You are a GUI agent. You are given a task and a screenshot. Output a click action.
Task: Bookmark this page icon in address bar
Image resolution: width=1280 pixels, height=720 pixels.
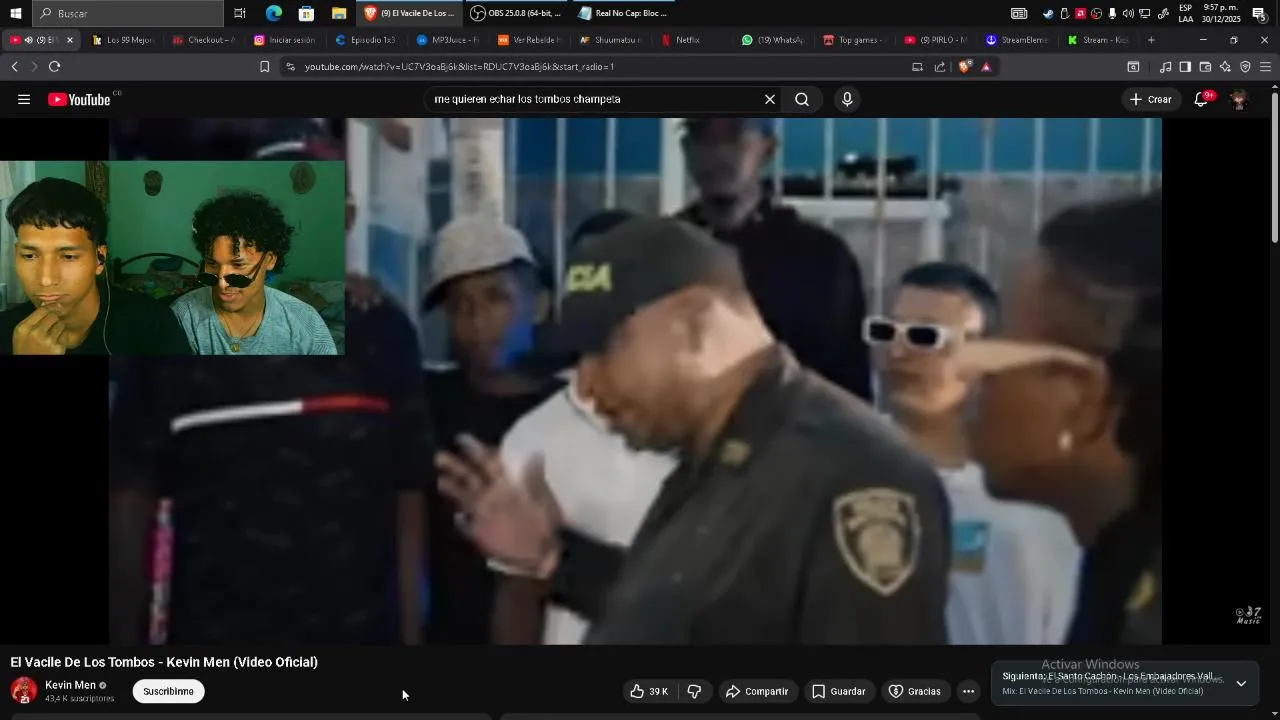[264, 67]
